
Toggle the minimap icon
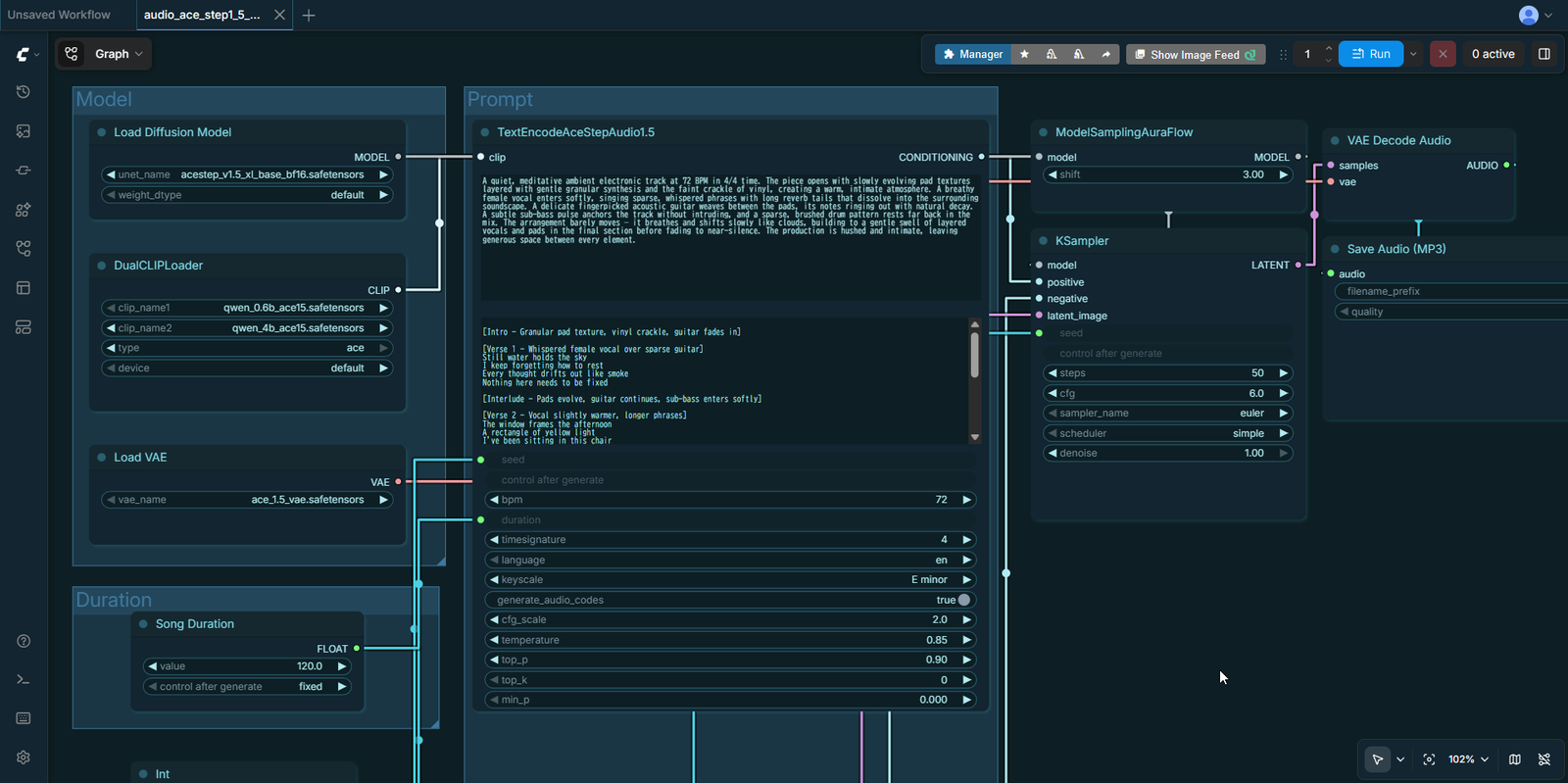pos(1515,759)
